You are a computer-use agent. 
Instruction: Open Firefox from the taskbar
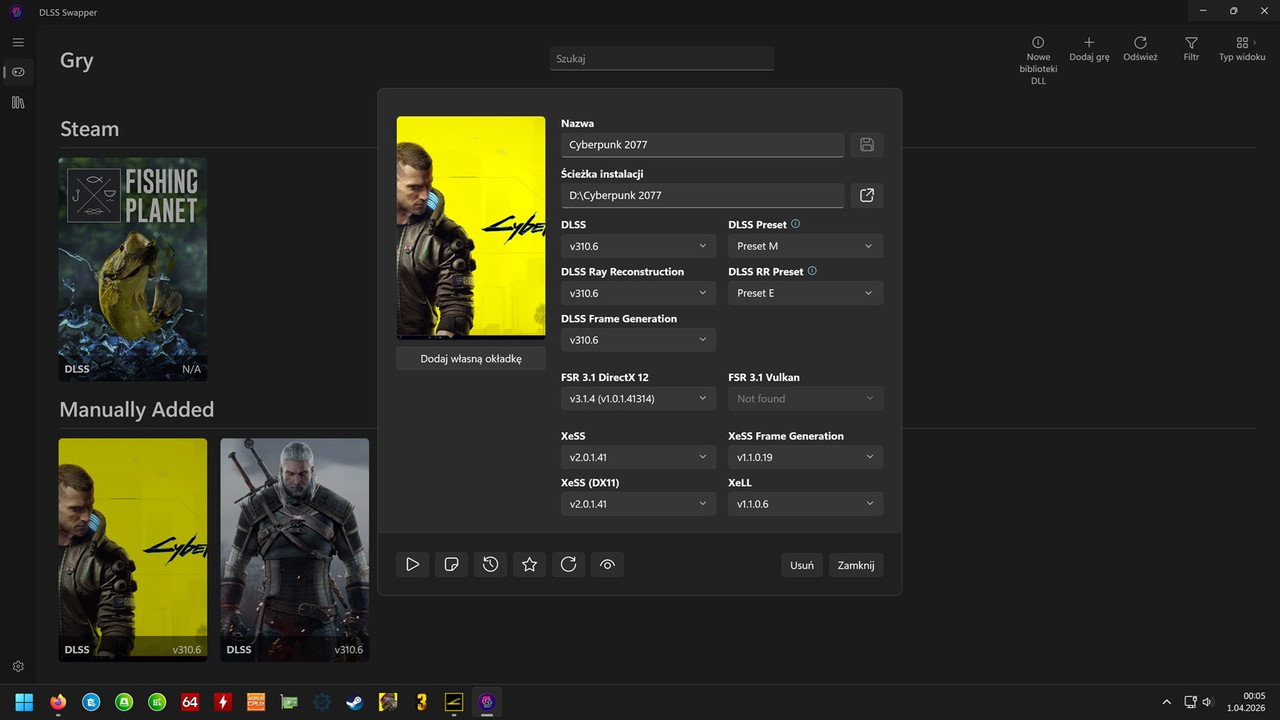point(57,702)
